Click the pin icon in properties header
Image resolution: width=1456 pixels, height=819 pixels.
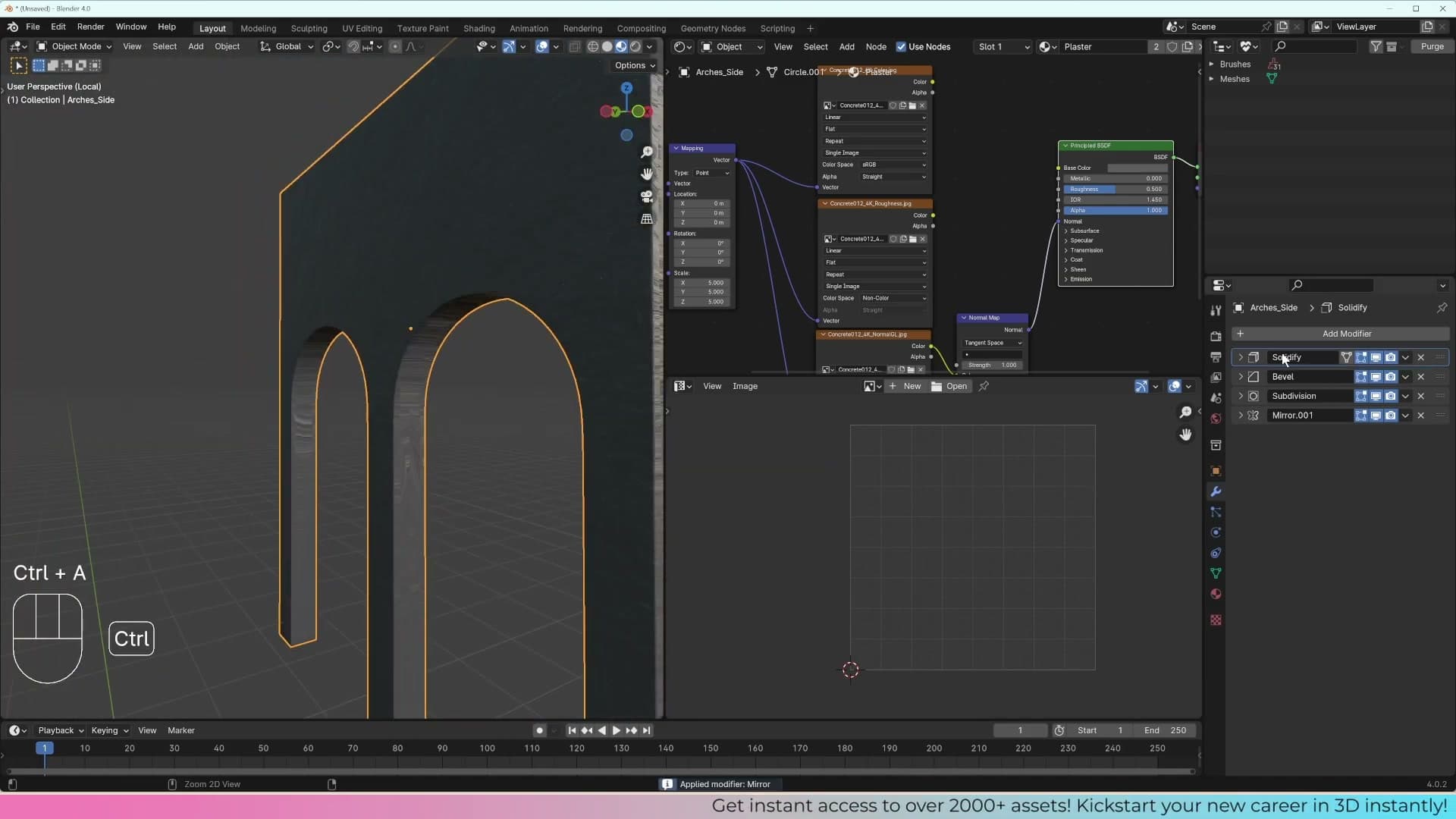pos(1442,308)
